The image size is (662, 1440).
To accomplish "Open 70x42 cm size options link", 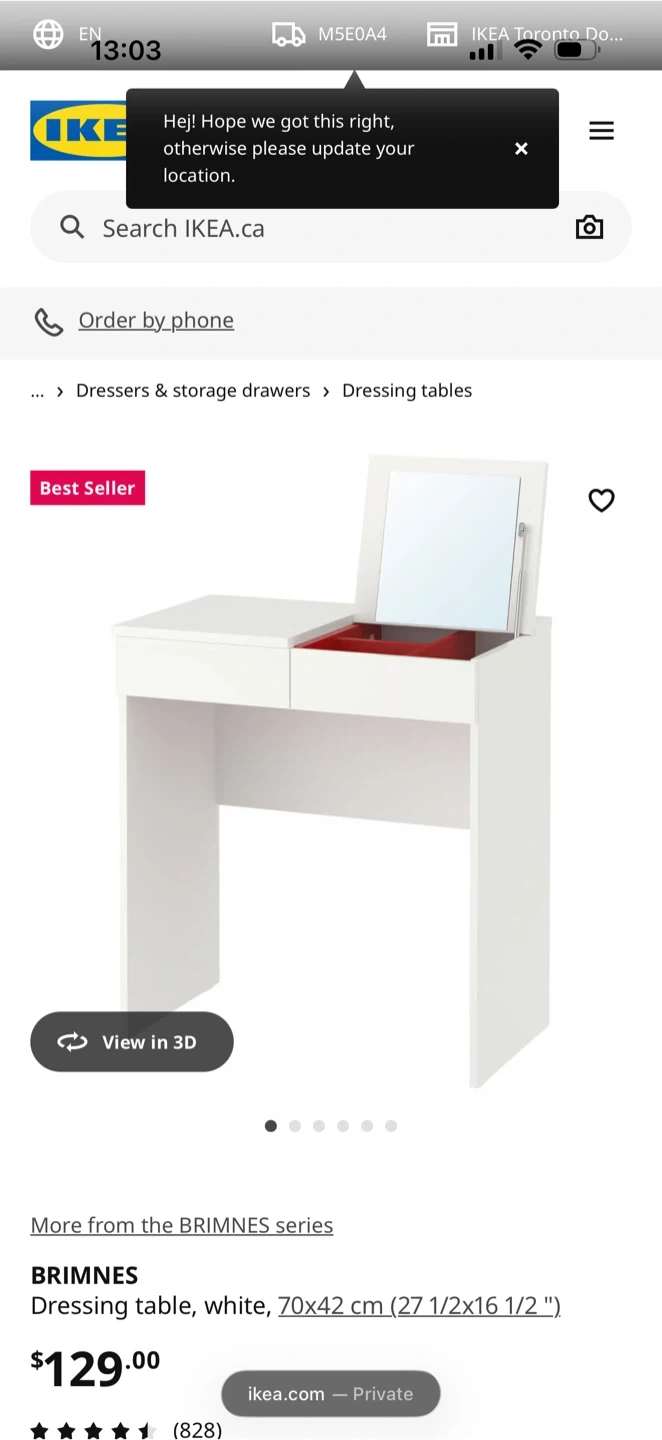I will [x=419, y=1305].
